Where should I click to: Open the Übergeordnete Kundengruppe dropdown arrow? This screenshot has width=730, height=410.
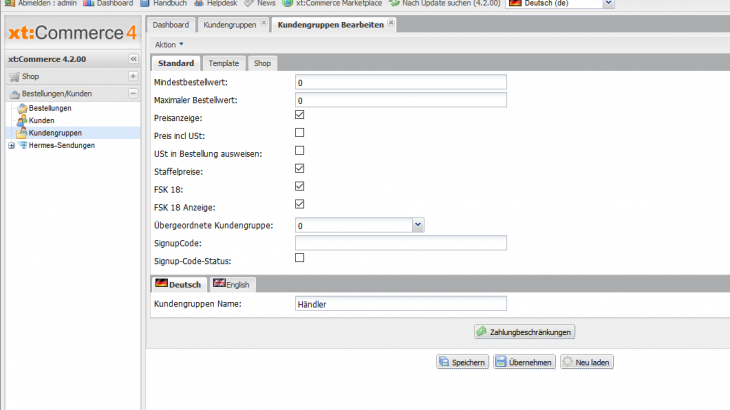point(418,225)
